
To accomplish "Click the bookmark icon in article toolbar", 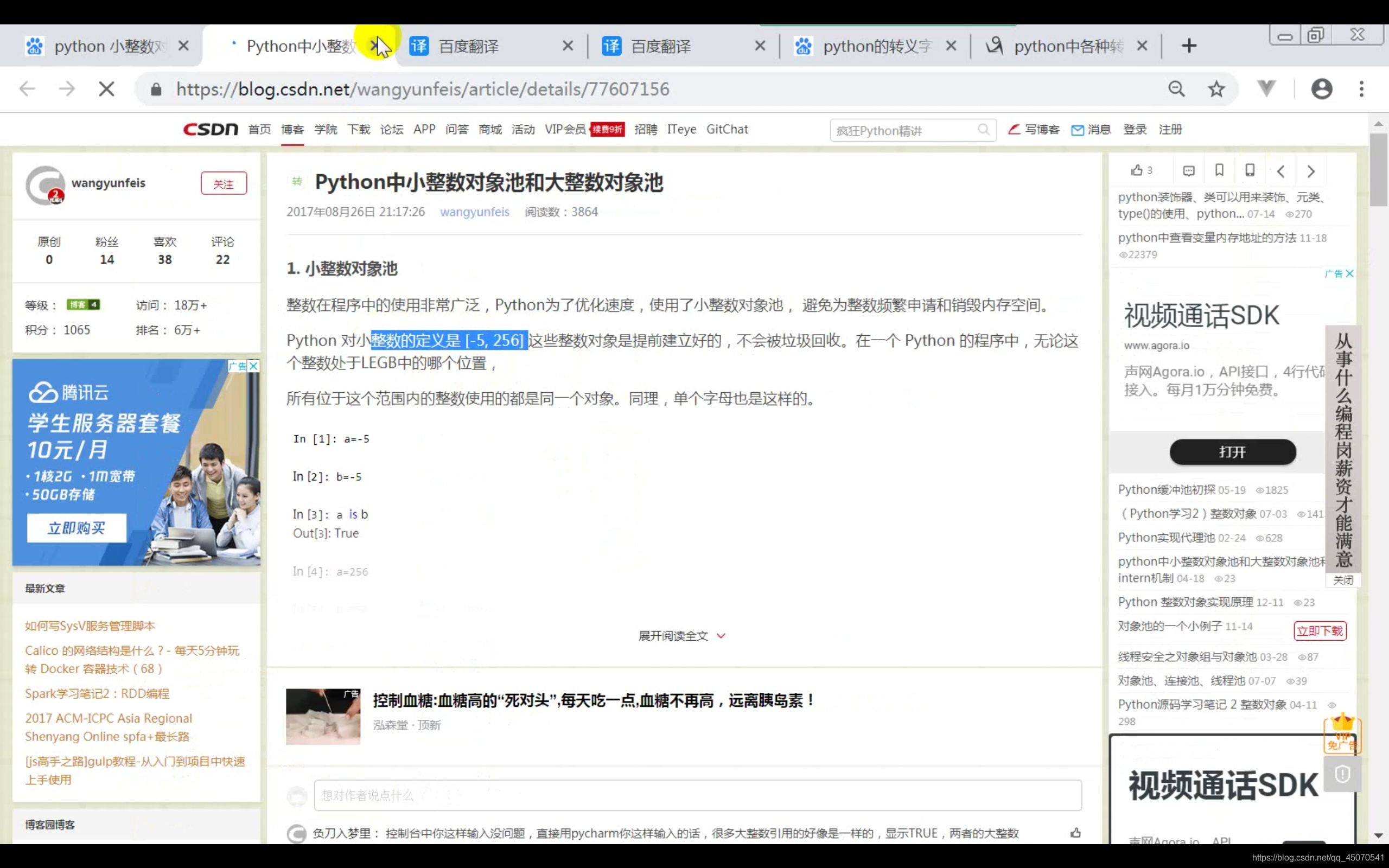I will click(x=1219, y=170).
